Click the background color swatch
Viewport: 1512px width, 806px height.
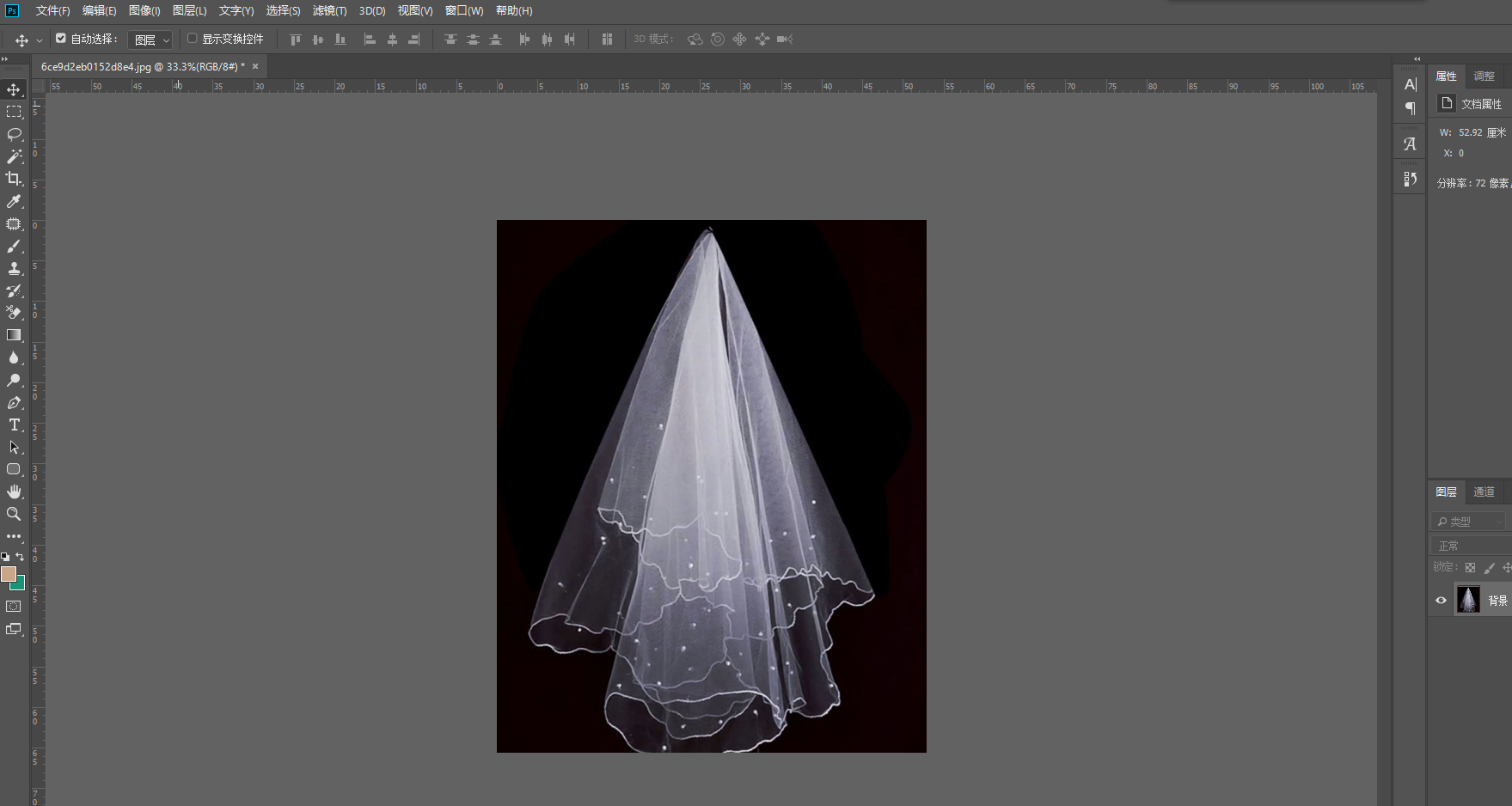(20, 584)
